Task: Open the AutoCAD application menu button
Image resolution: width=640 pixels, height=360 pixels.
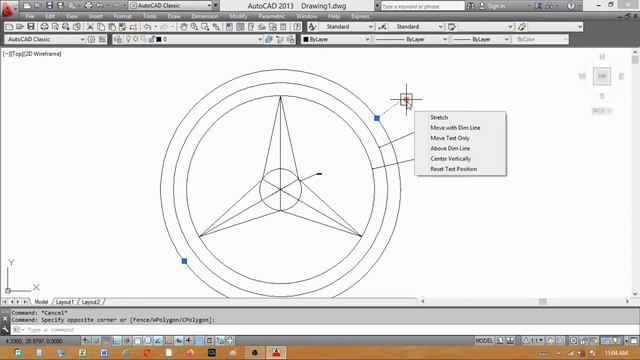Action: click(x=7, y=8)
